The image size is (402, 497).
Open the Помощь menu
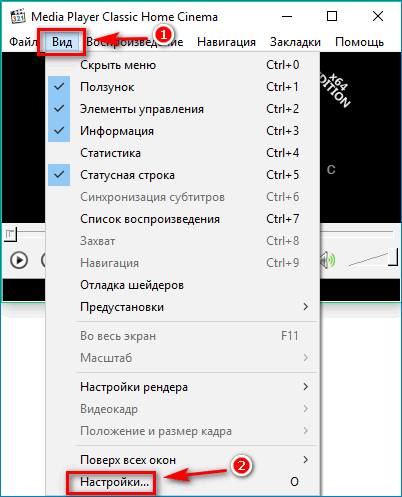coord(360,42)
